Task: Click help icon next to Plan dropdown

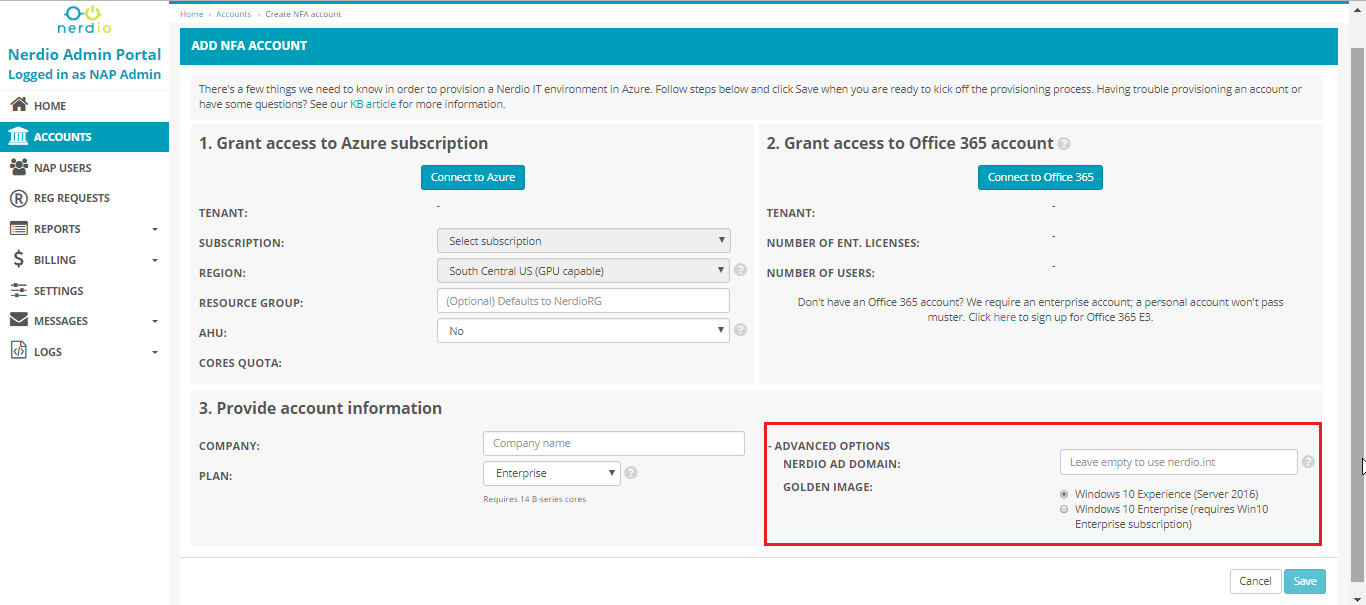Action: point(631,473)
